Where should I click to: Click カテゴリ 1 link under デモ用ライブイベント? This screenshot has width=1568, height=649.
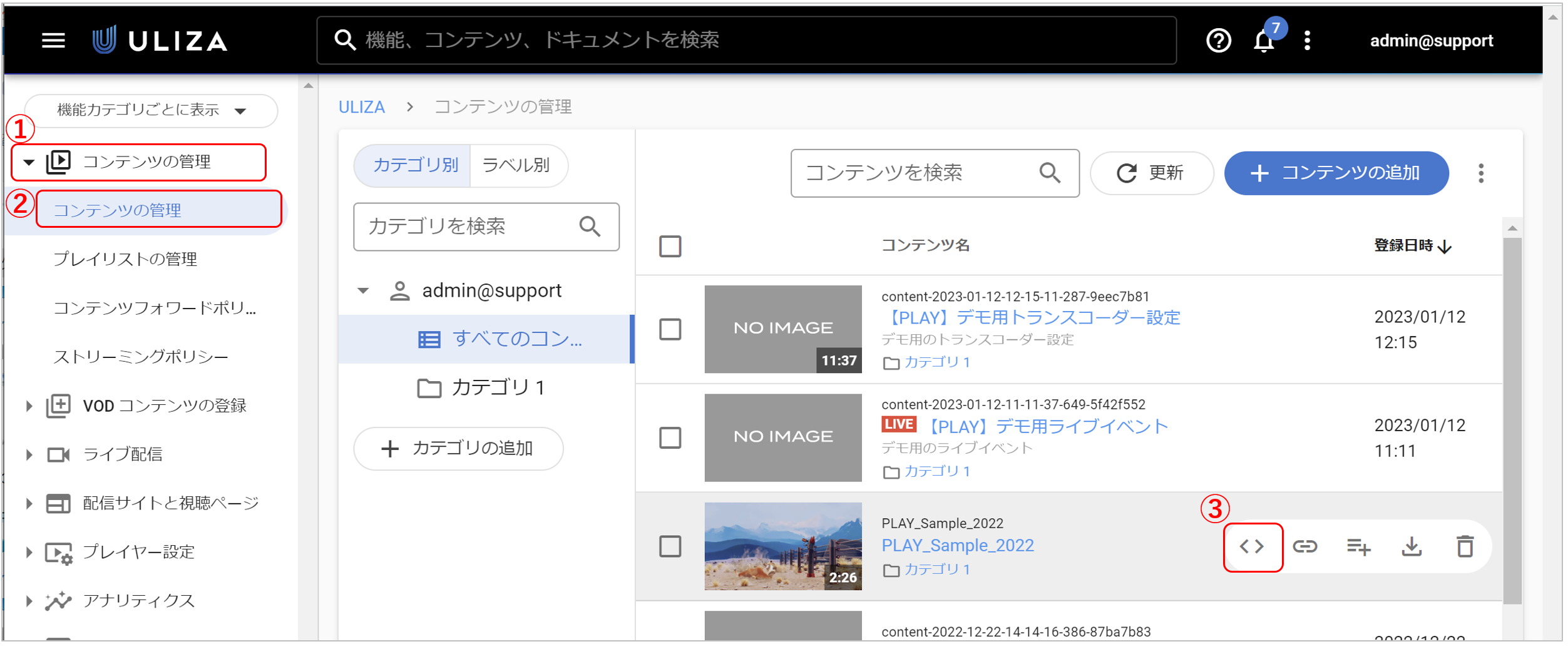[x=937, y=471]
